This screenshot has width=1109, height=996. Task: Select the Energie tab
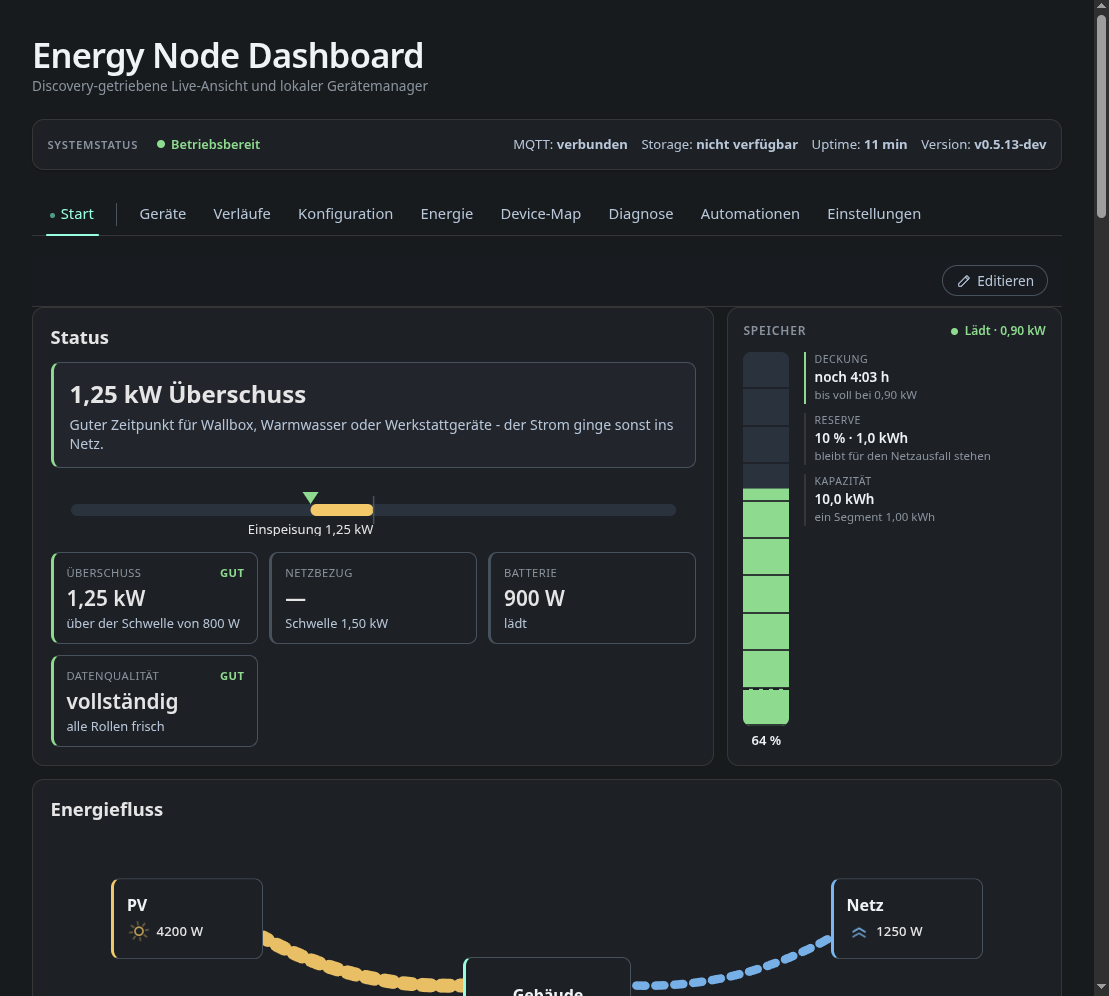(x=447, y=214)
